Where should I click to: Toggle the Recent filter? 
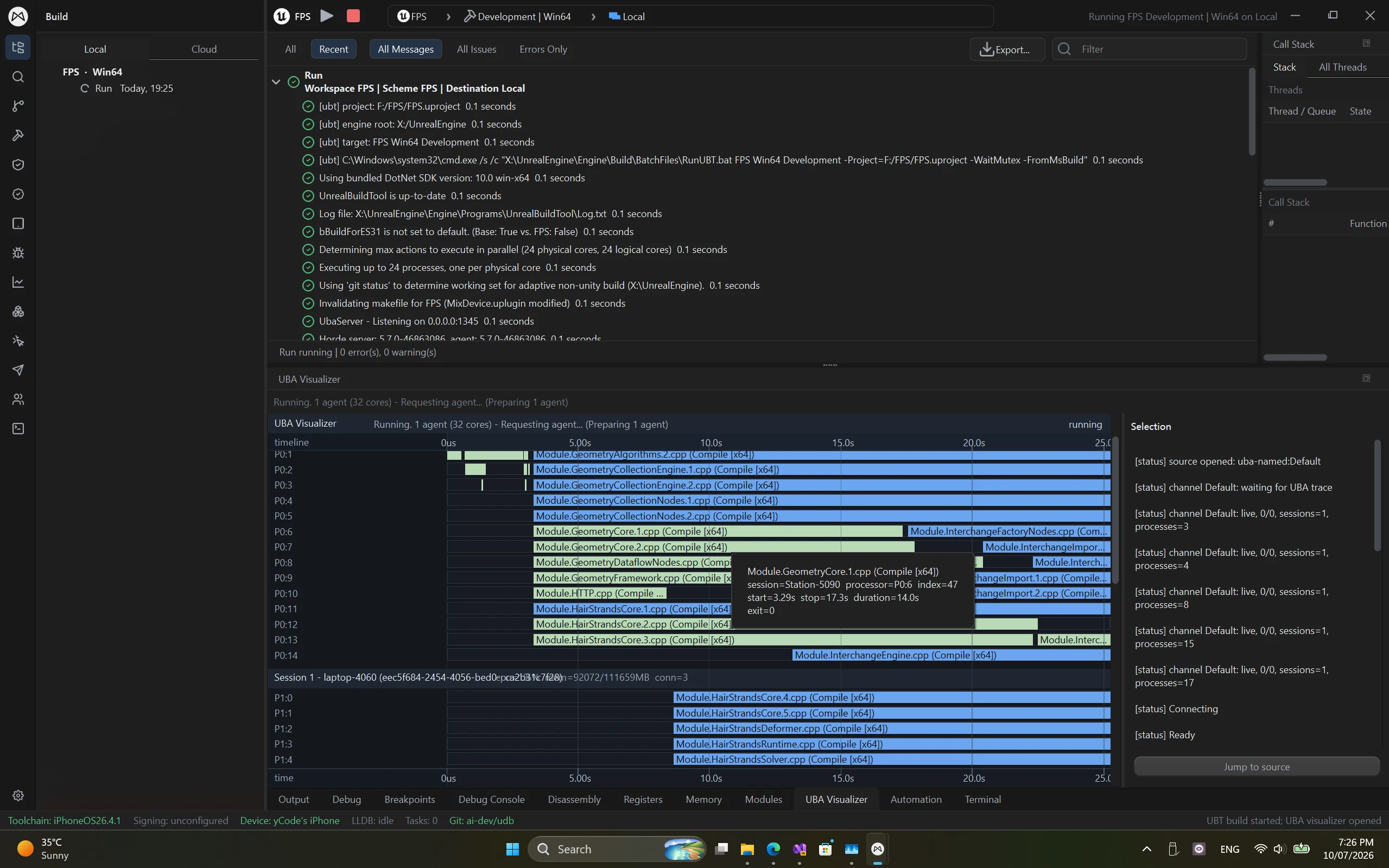tap(333, 49)
